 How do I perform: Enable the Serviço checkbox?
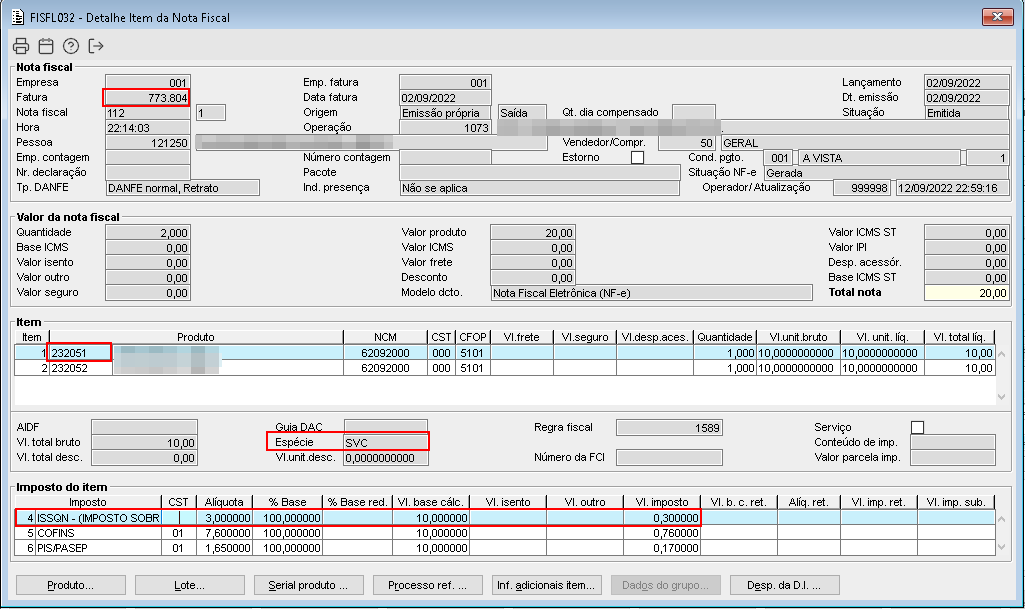(917, 427)
